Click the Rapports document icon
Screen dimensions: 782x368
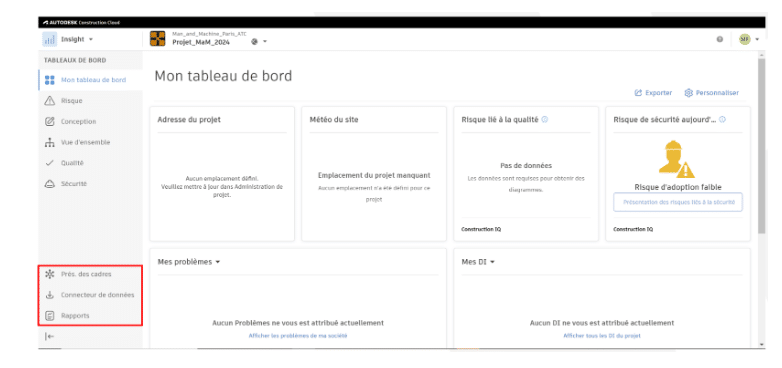(49, 316)
